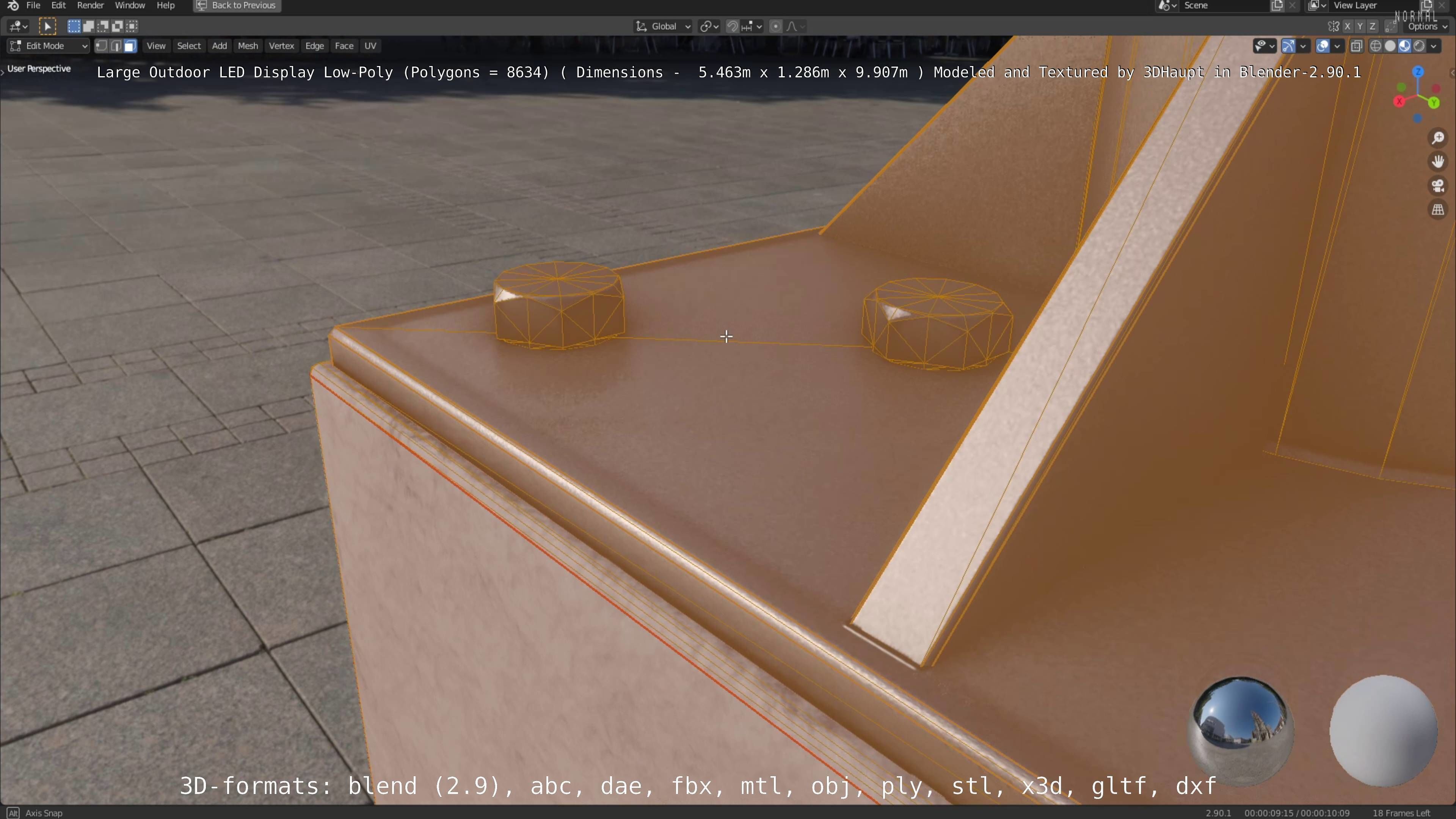
Task: Choose Invert existing selection mode
Action: click(118, 27)
